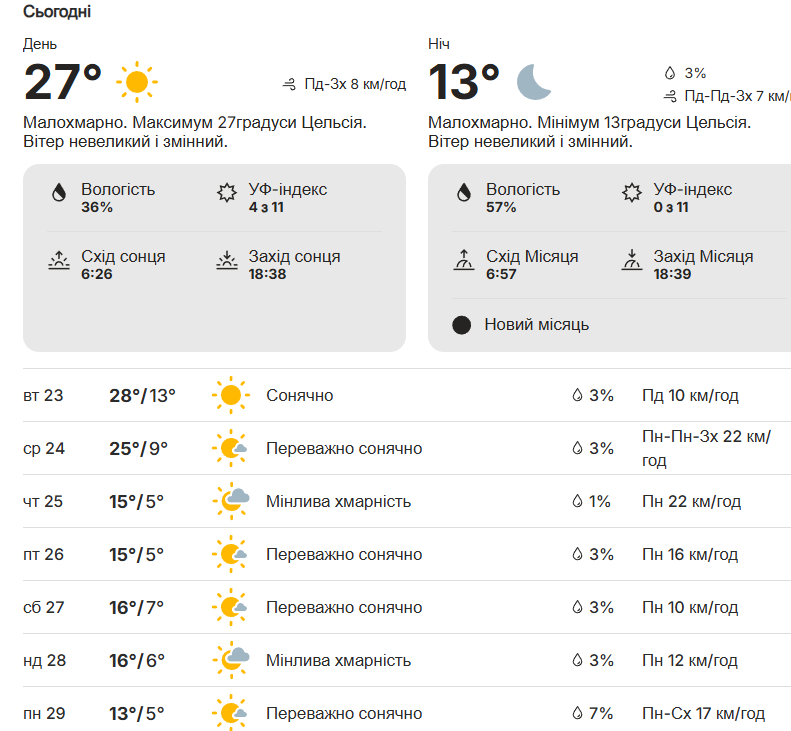Click the moonrise icon next to Схід Місяця
This screenshot has height=731, width=791.
464,260
